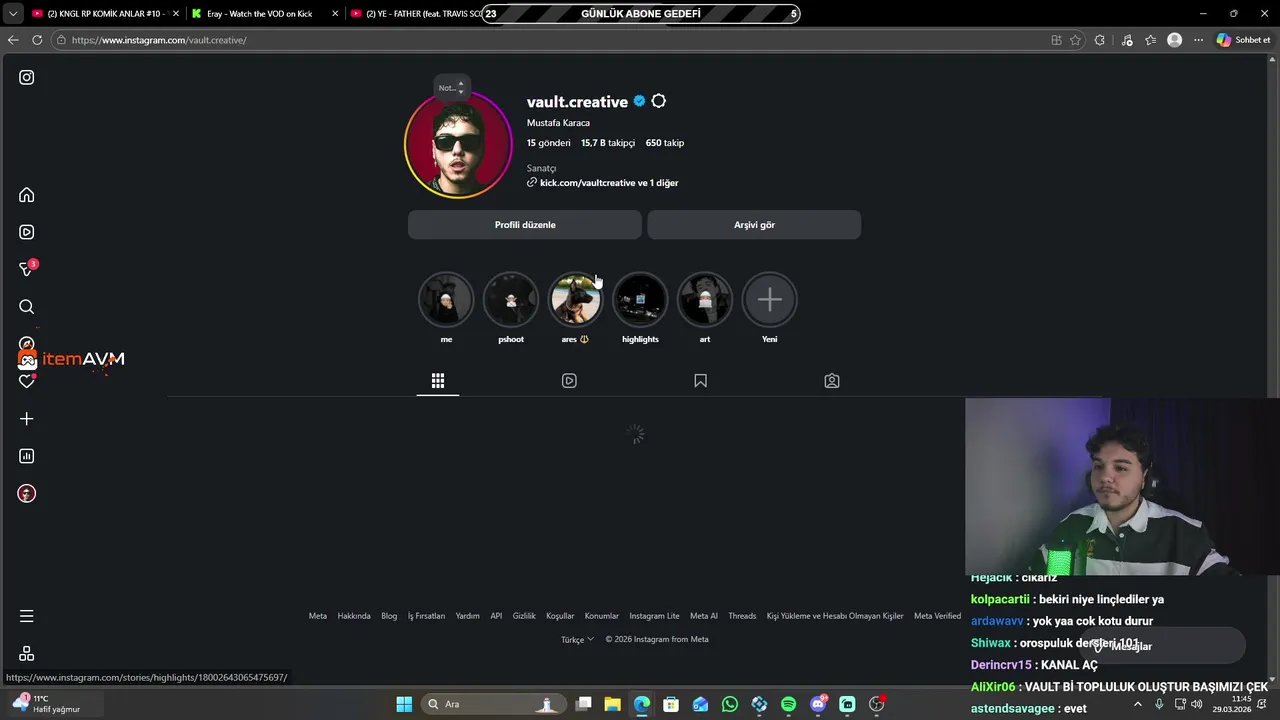Expand the browser tab list chevron
This screenshot has height=720, width=1280.
(x=13, y=14)
